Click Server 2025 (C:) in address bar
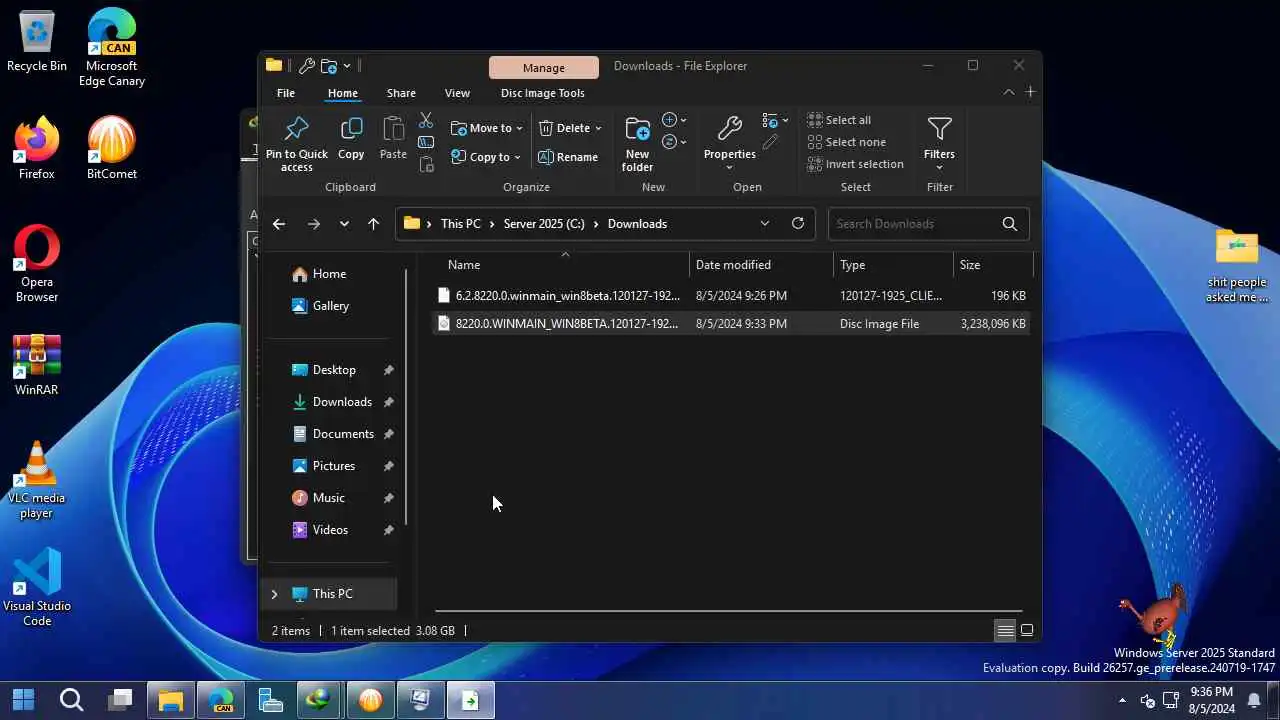Image resolution: width=1280 pixels, height=720 pixels. [545, 224]
